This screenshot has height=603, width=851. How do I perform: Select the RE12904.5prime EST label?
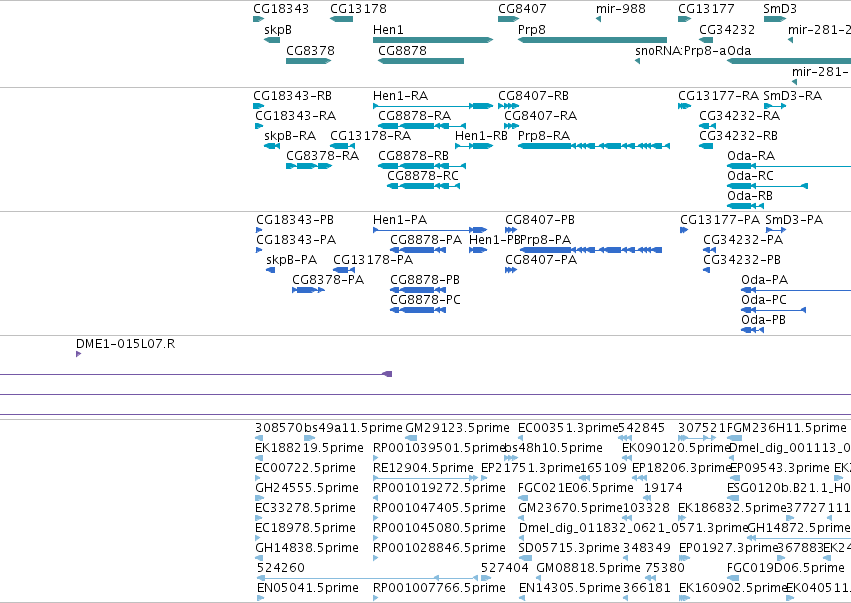tap(423, 469)
